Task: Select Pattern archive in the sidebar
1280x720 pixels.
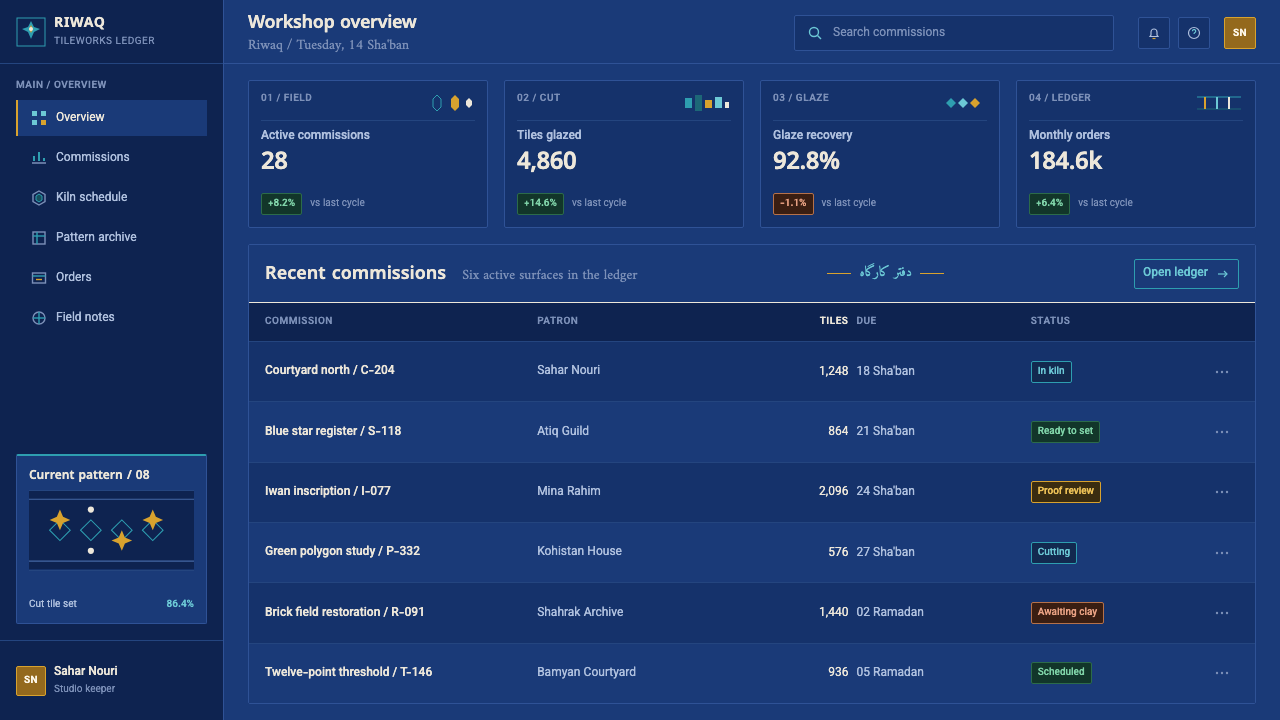Action: (112, 238)
